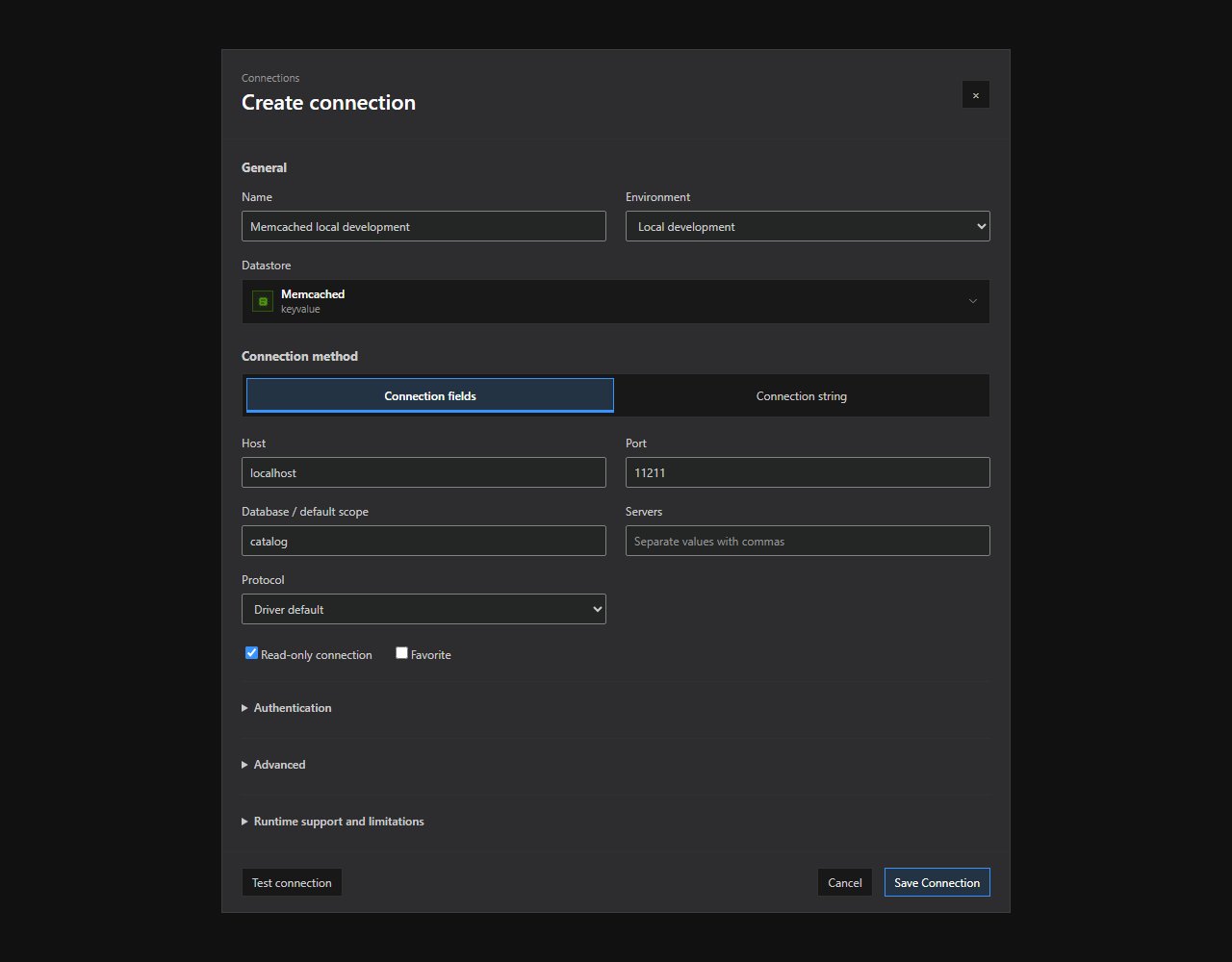Expand the Authentication section
This screenshot has height=962, width=1232.
tap(287, 708)
